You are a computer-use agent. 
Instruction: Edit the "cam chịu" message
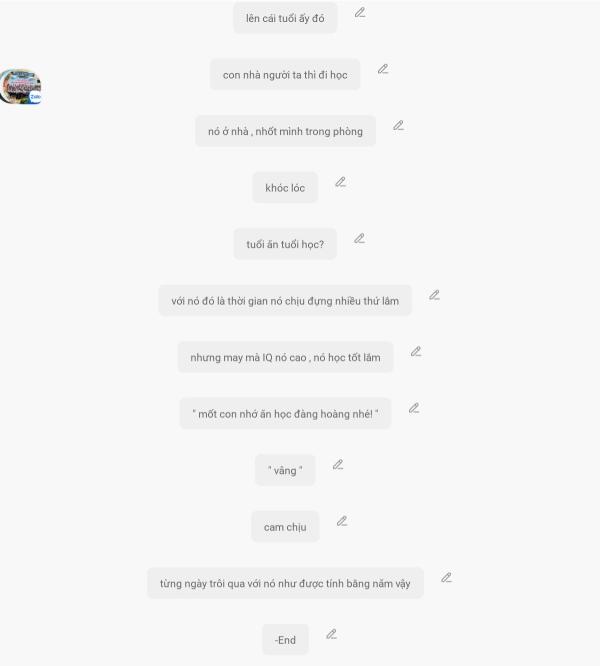coord(342,521)
